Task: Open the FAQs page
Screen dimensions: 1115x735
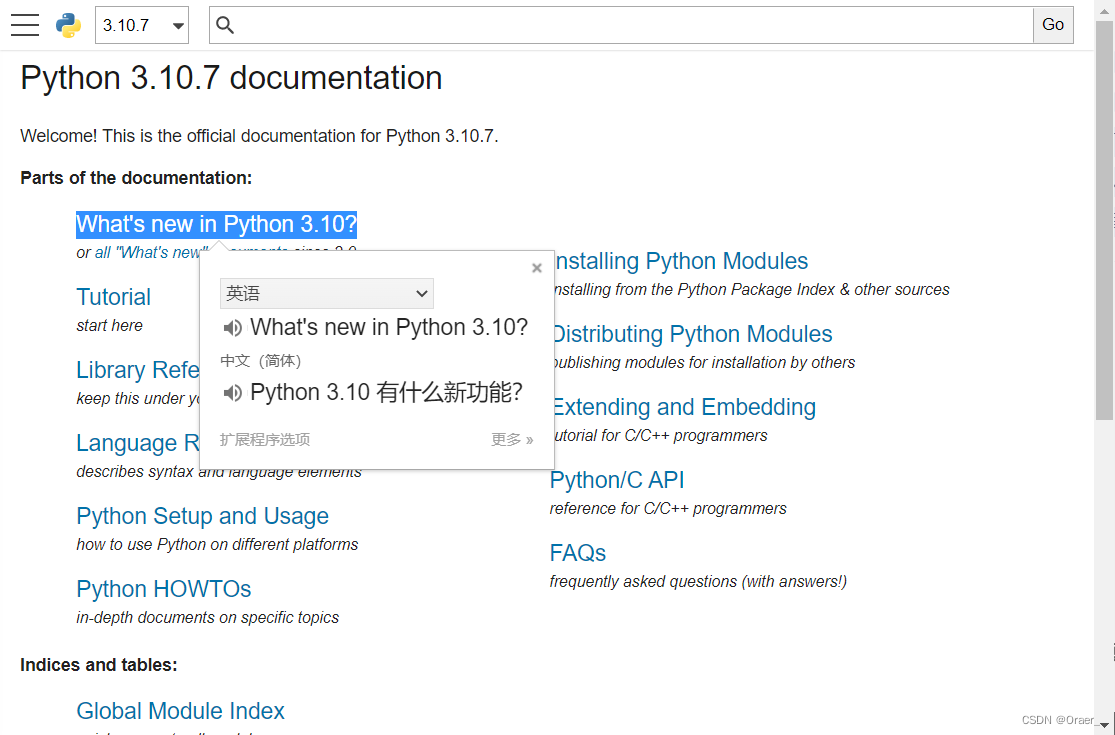Action: pyautogui.click(x=577, y=553)
